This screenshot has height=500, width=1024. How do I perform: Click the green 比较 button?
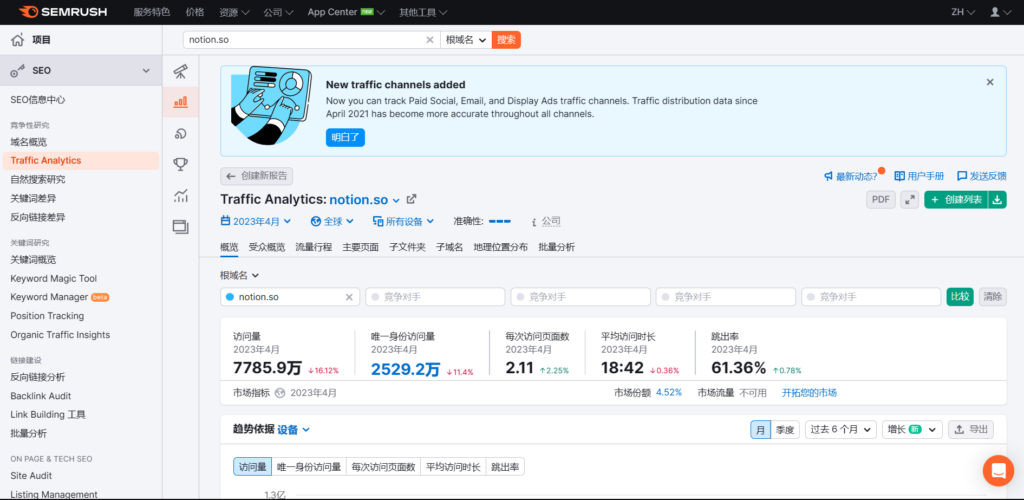(x=960, y=297)
